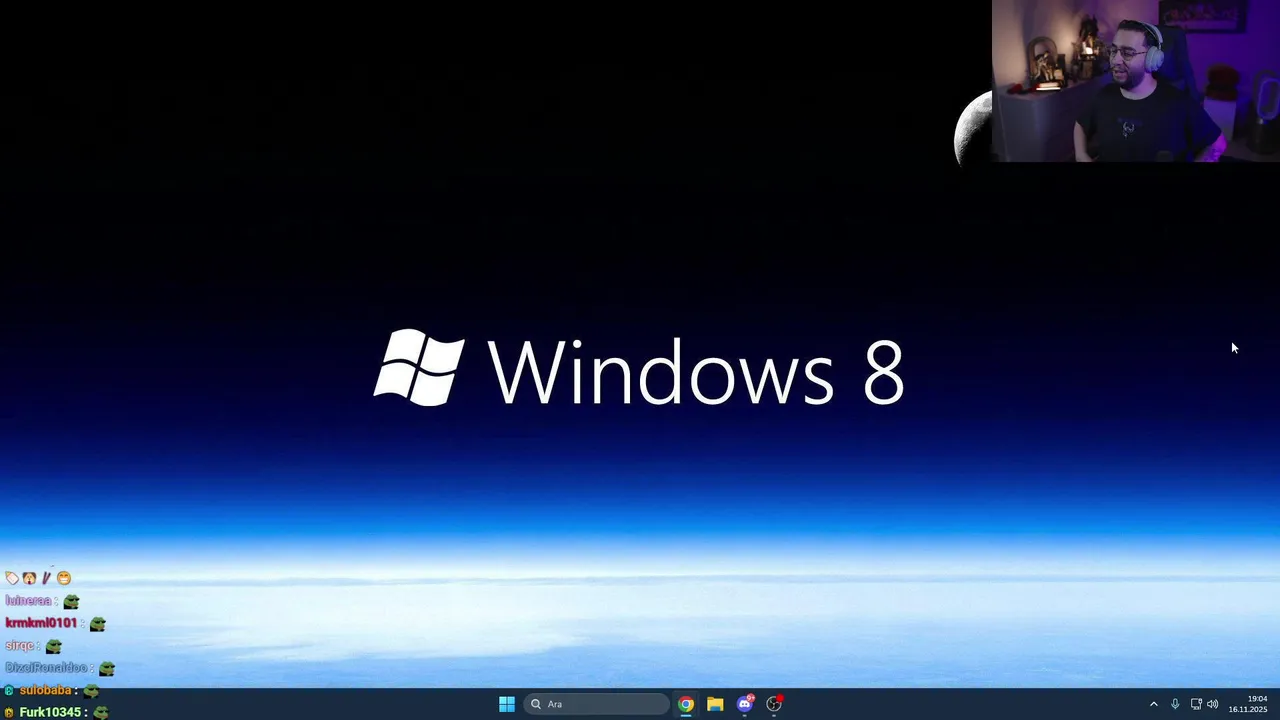Expand the hidden system tray icons
The height and width of the screenshot is (720, 1280).
click(1153, 704)
